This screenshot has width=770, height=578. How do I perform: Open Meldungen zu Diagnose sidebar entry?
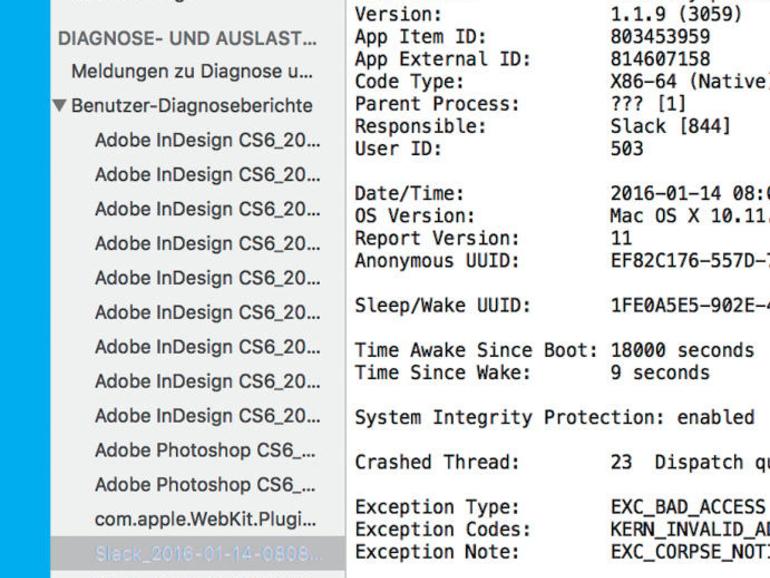click(191, 72)
